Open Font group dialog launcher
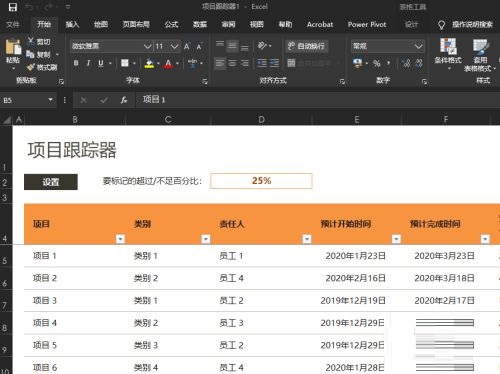500x374 pixels. 205,81
